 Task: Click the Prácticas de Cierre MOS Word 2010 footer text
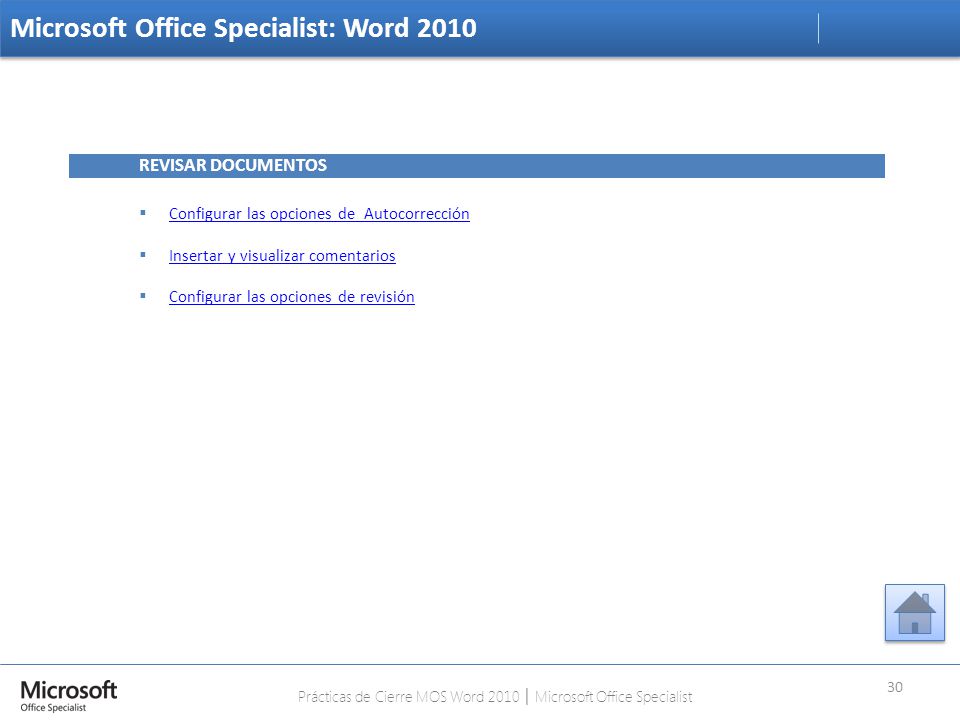(x=408, y=697)
